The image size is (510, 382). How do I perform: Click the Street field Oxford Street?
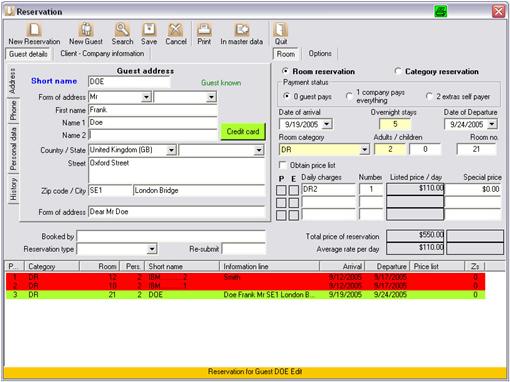click(x=177, y=170)
